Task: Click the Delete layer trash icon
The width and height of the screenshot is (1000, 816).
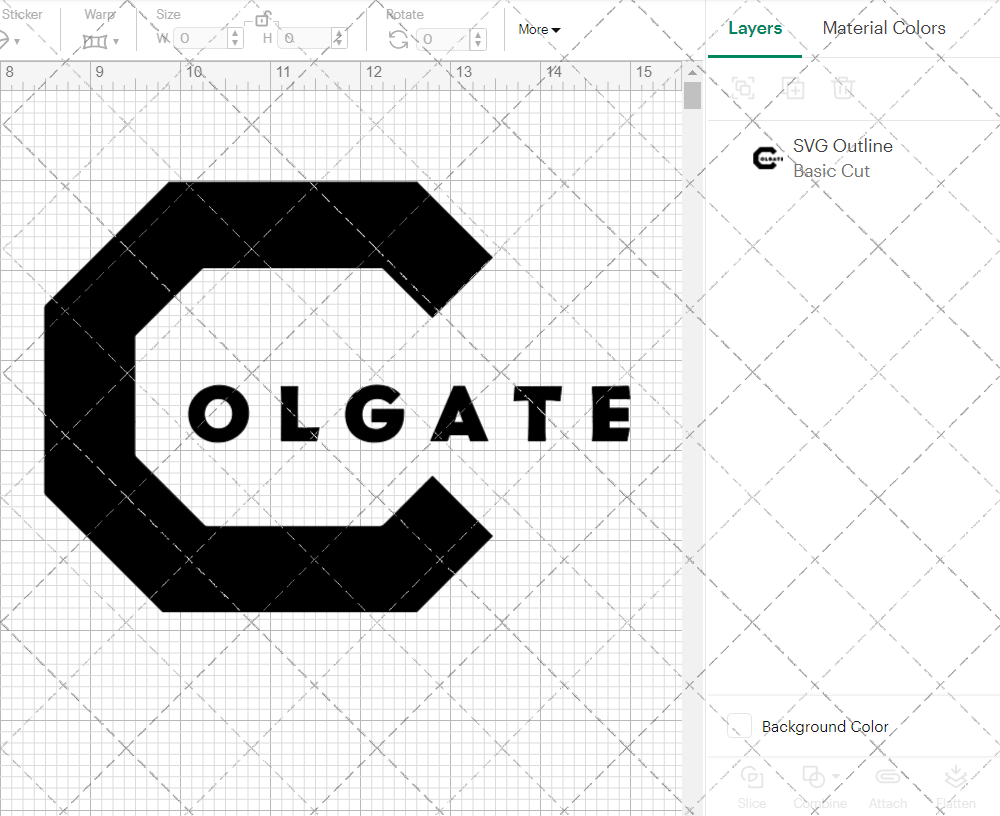Action: (842, 88)
